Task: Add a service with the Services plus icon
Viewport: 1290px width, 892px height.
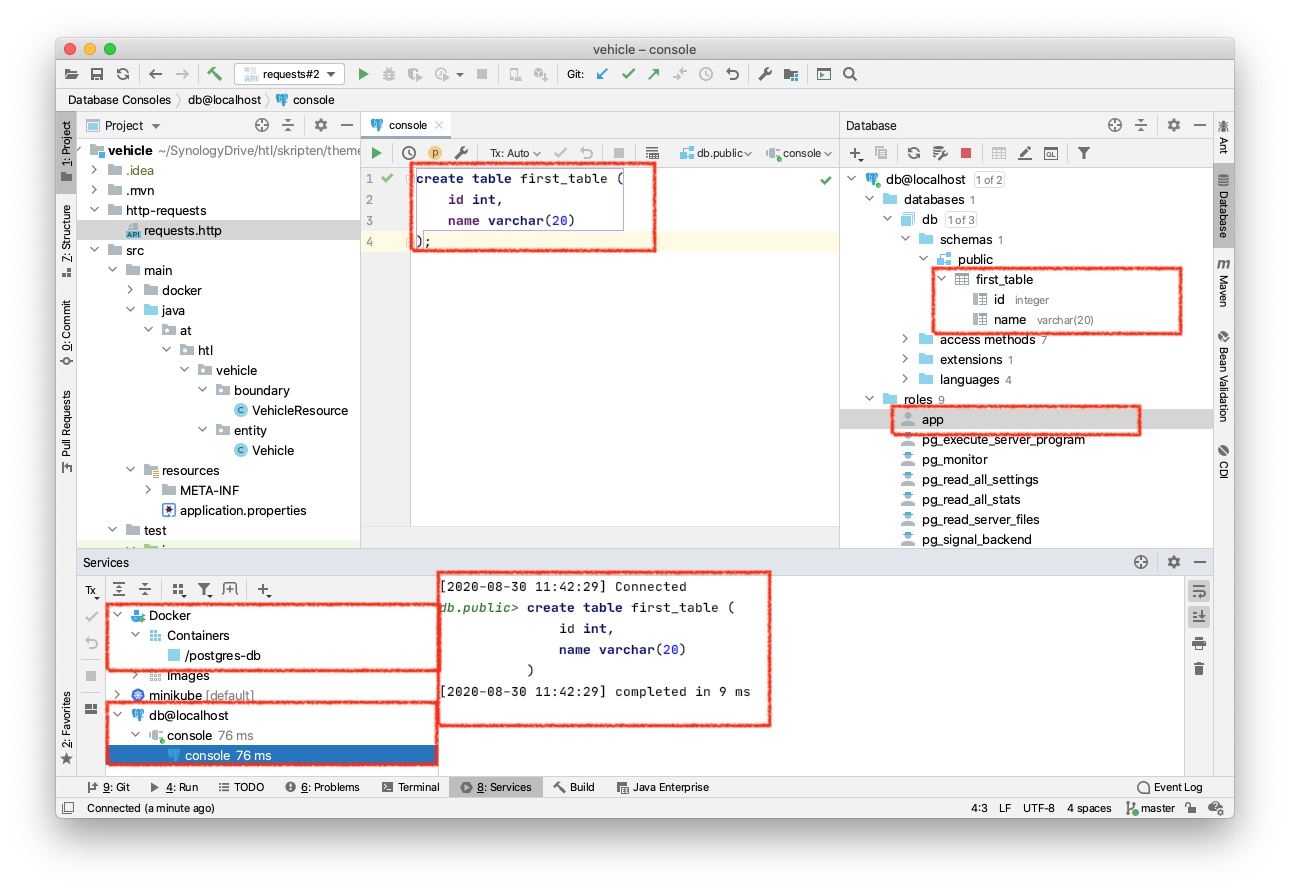Action: 264,590
